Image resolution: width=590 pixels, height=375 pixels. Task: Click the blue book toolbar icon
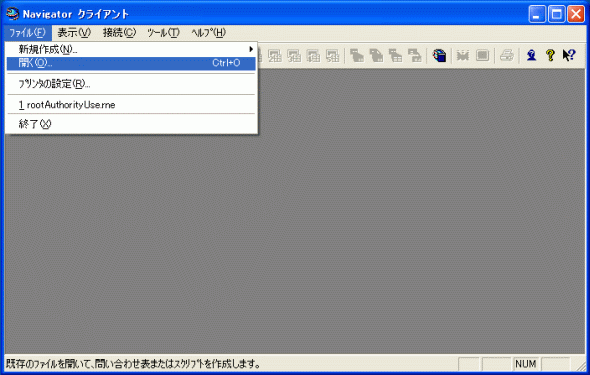point(439,56)
